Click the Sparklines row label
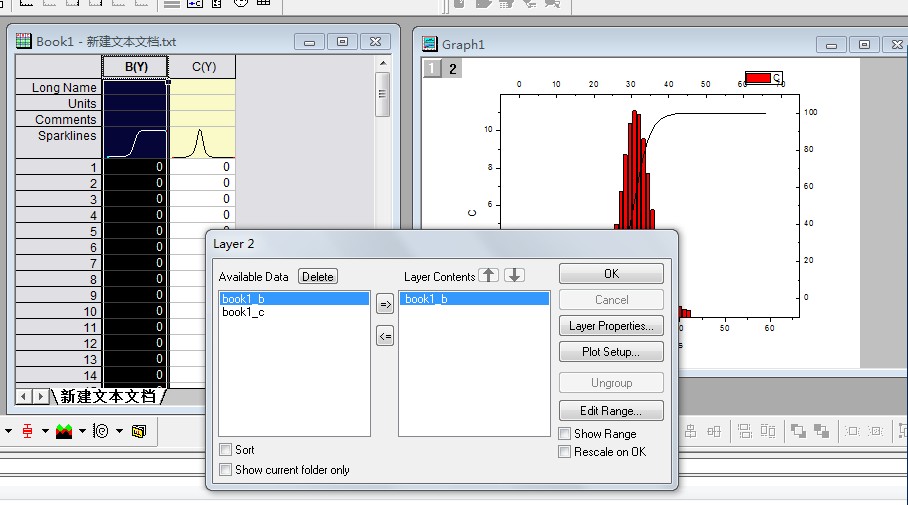Viewport: 908px width, 505px height. click(58, 142)
